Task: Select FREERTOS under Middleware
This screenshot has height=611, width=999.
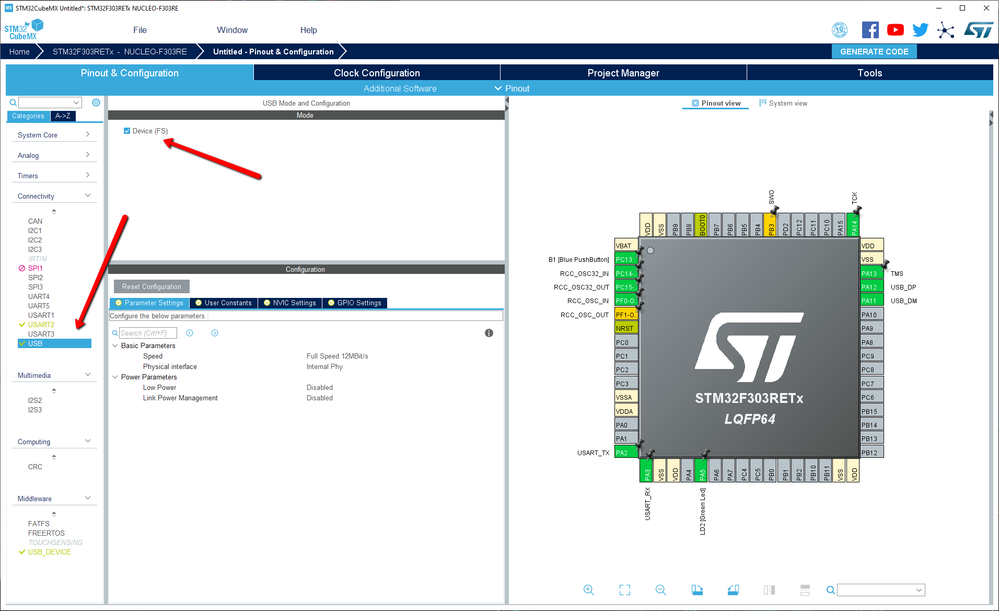Action: tap(46, 533)
